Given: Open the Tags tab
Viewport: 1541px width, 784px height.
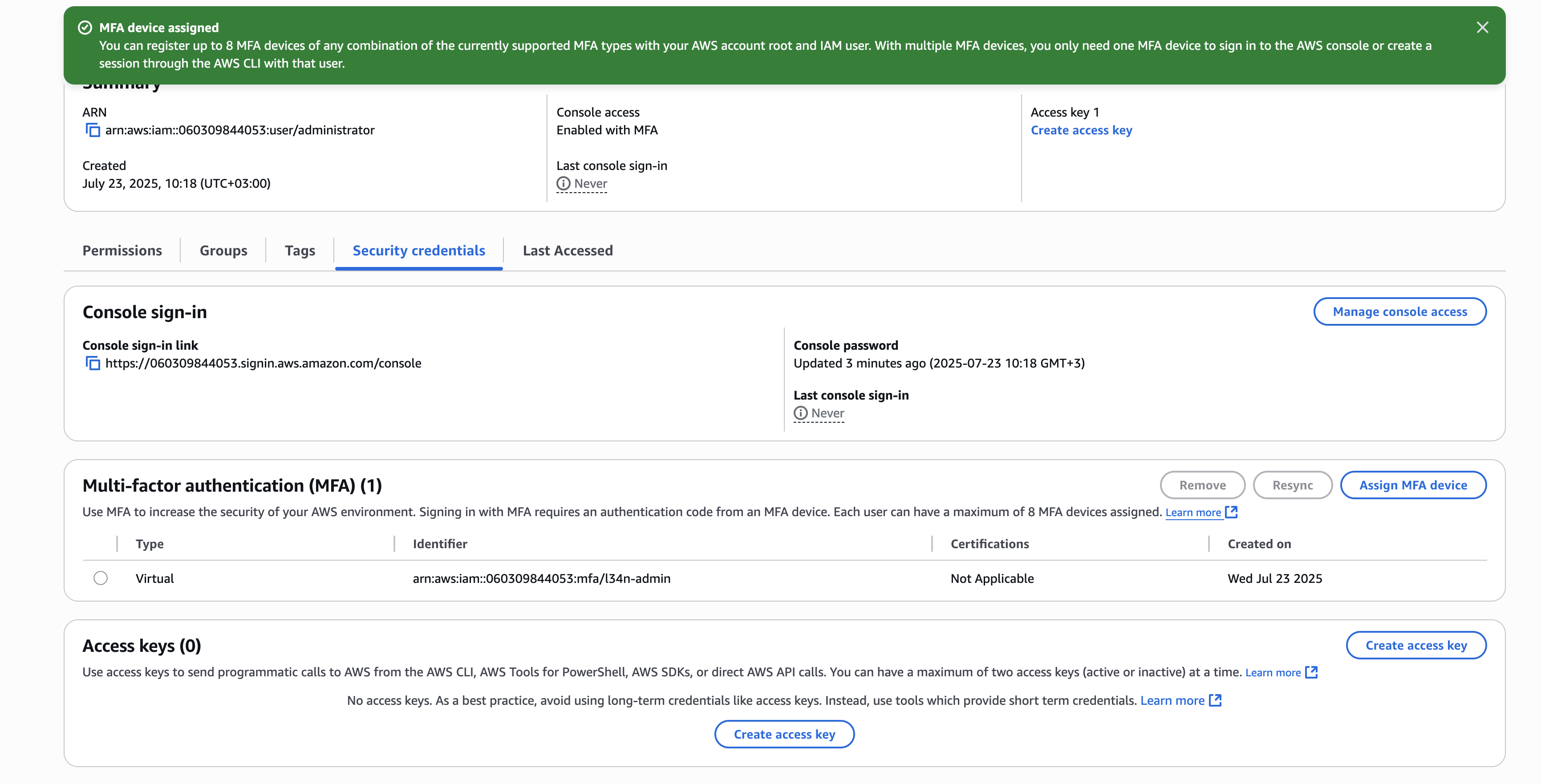Looking at the screenshot, I should pyautogui.click(x=300, y=251).
